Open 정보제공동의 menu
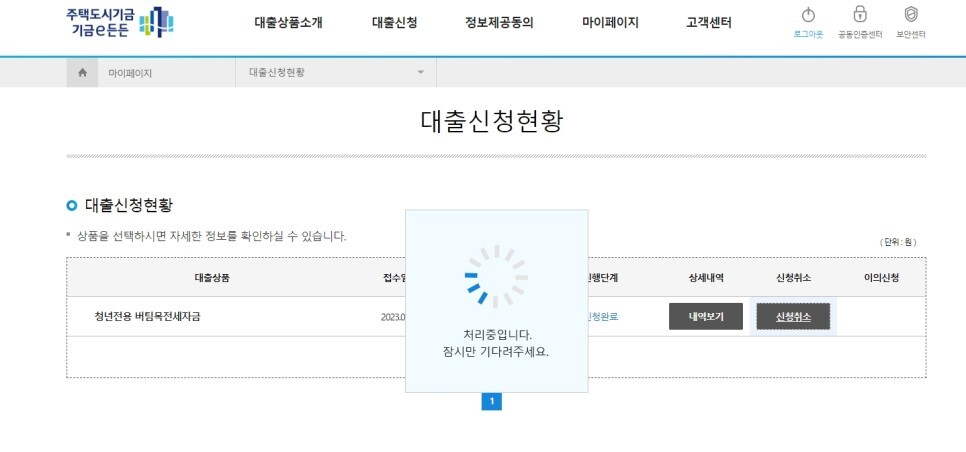 tap(499, 23)
